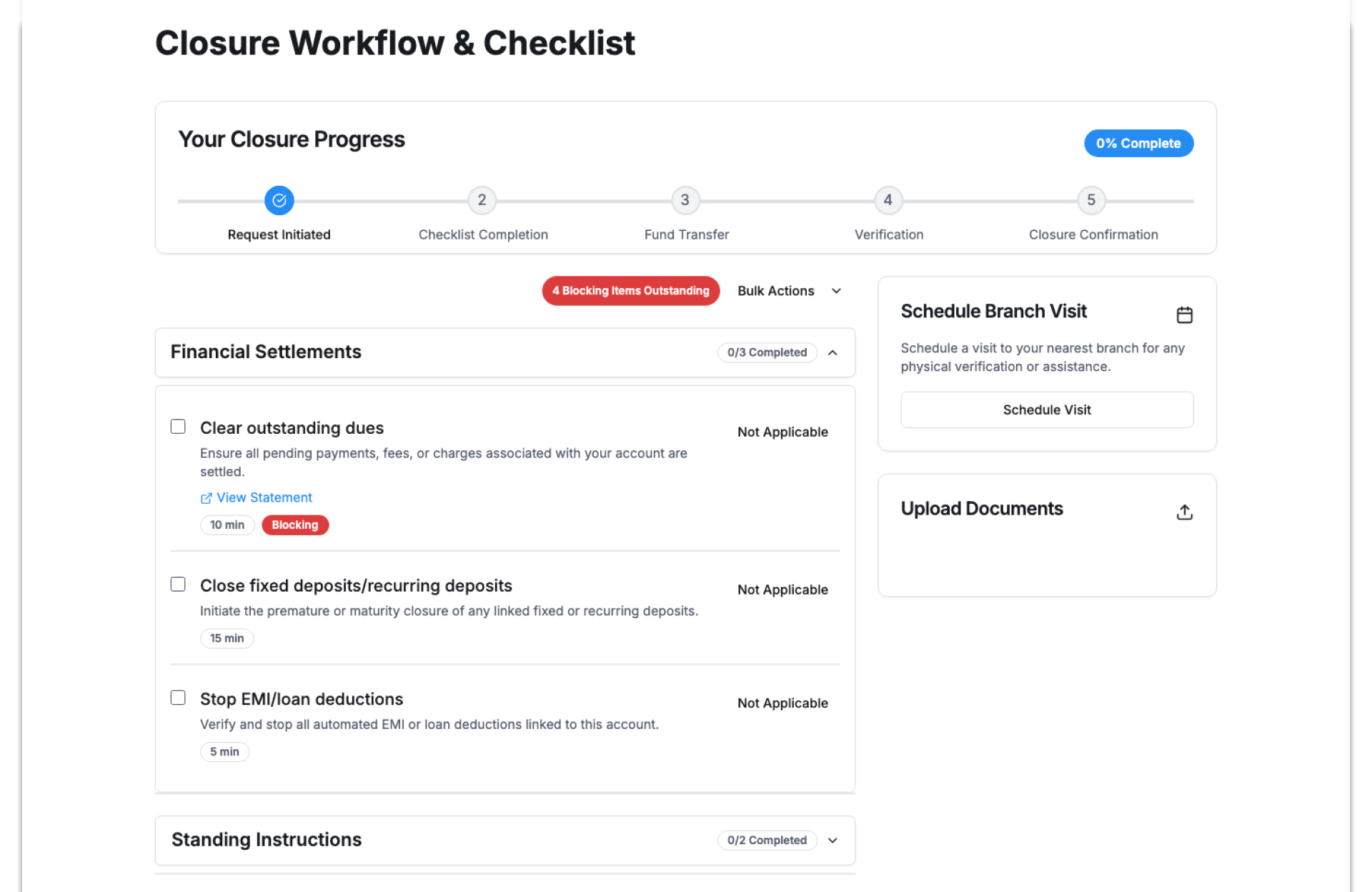
Task: Mark Stop EMI/loan deductions Not Applicable
Action: [x=782, y=703]
